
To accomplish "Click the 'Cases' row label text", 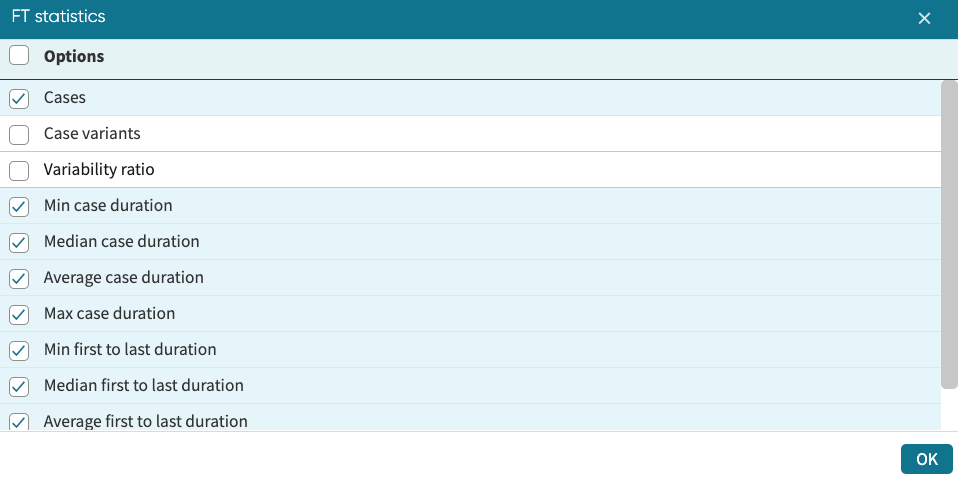I will click(65, 98).
